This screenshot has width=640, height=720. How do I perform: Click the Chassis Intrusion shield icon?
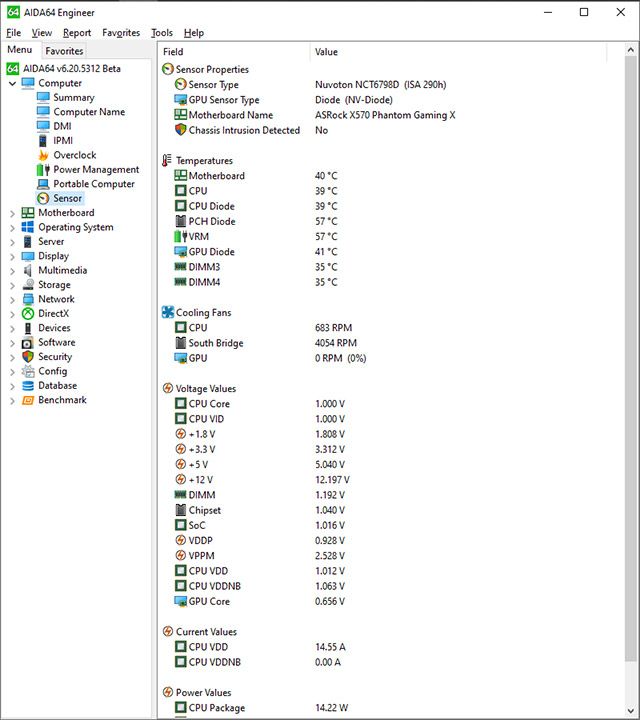click(181, 130)
